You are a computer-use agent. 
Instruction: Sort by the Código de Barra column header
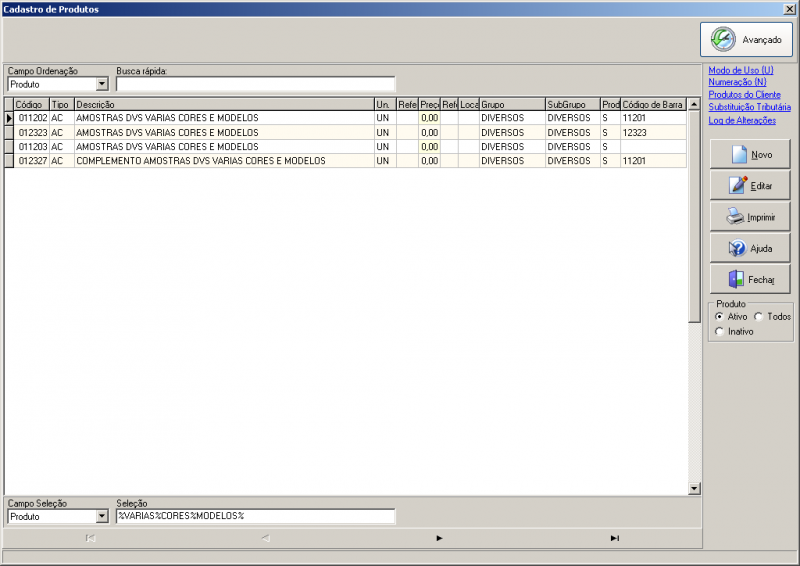coord(654,104)
